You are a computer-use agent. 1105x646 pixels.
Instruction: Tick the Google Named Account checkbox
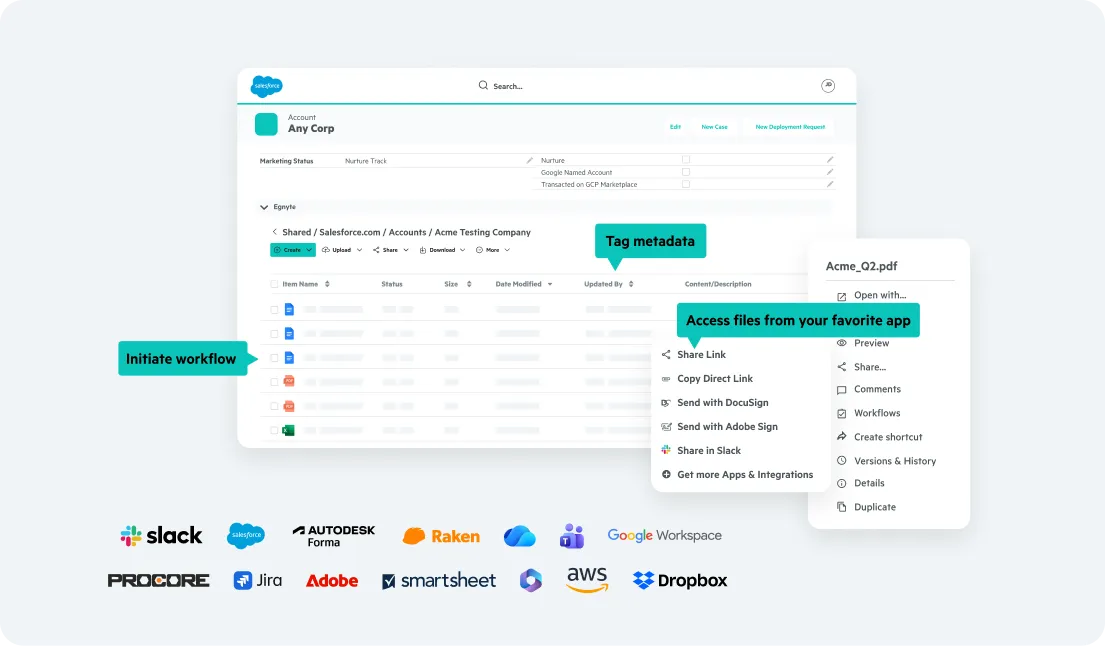click(686, 172)
